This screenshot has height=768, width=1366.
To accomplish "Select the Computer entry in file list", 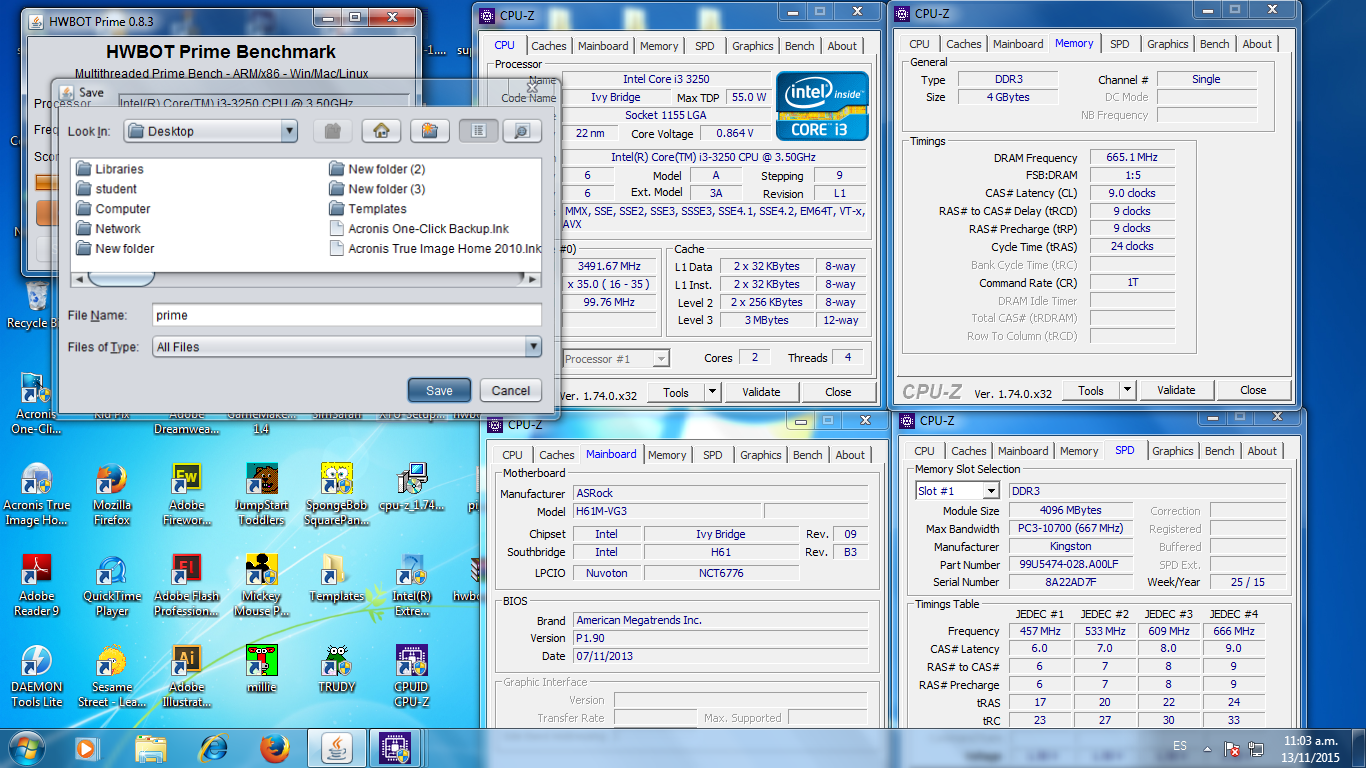I will click(113, 209).
